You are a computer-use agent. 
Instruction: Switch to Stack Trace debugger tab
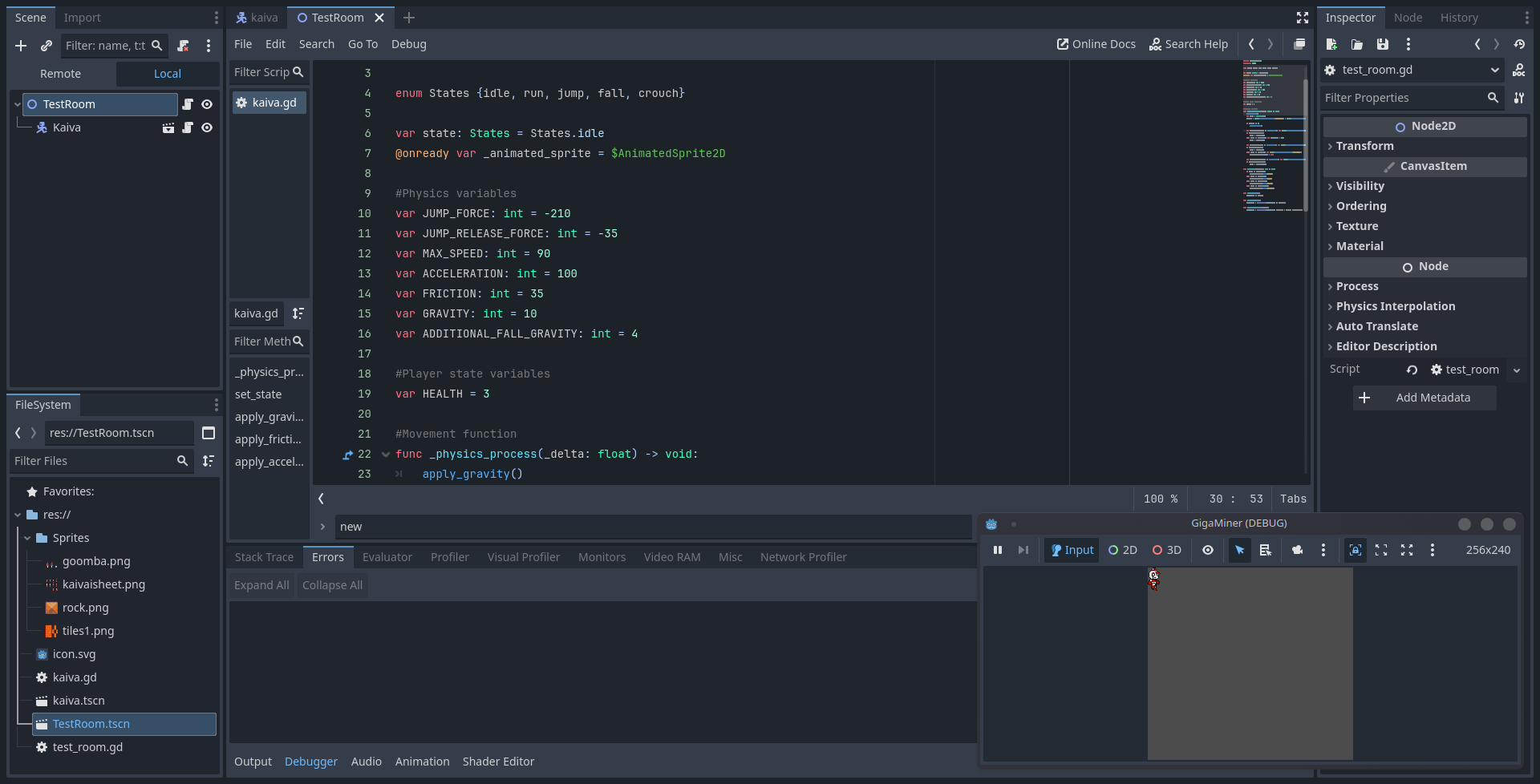(264, 557)
